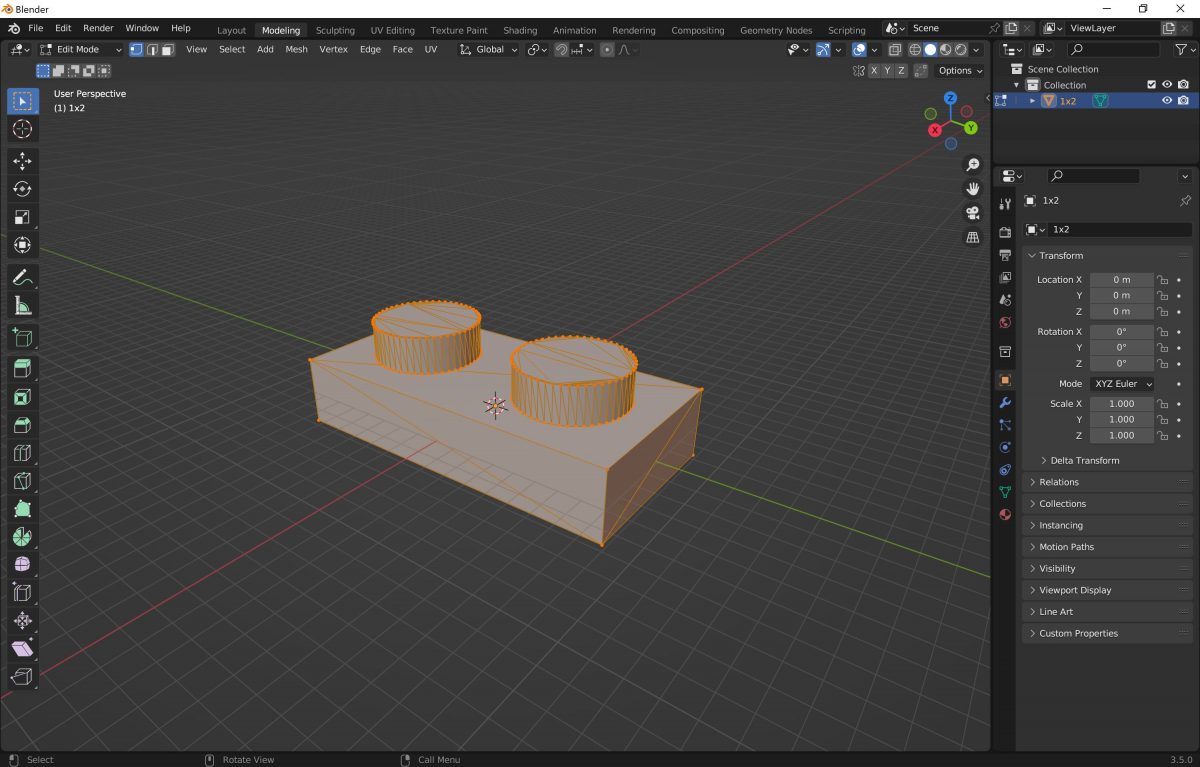Viewport: 1200px width, 767px height.
Task: Switch to the Sculpting workspace tab
Action: coord(335,30)
